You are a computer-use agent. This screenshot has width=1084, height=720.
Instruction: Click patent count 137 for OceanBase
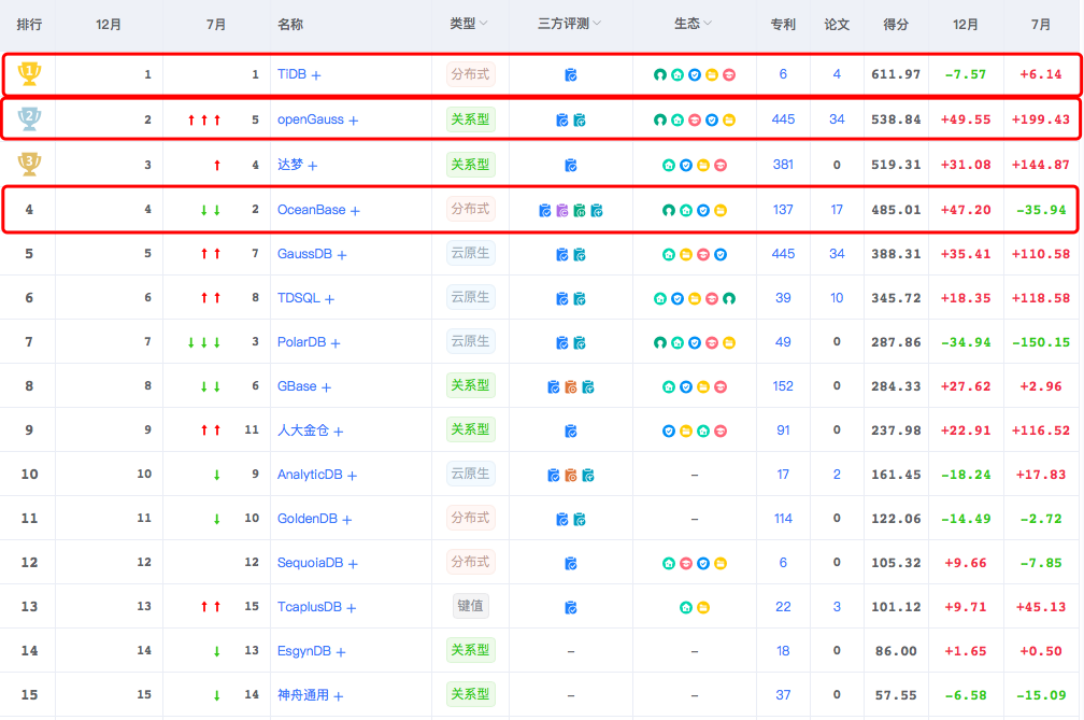point(783,210)
